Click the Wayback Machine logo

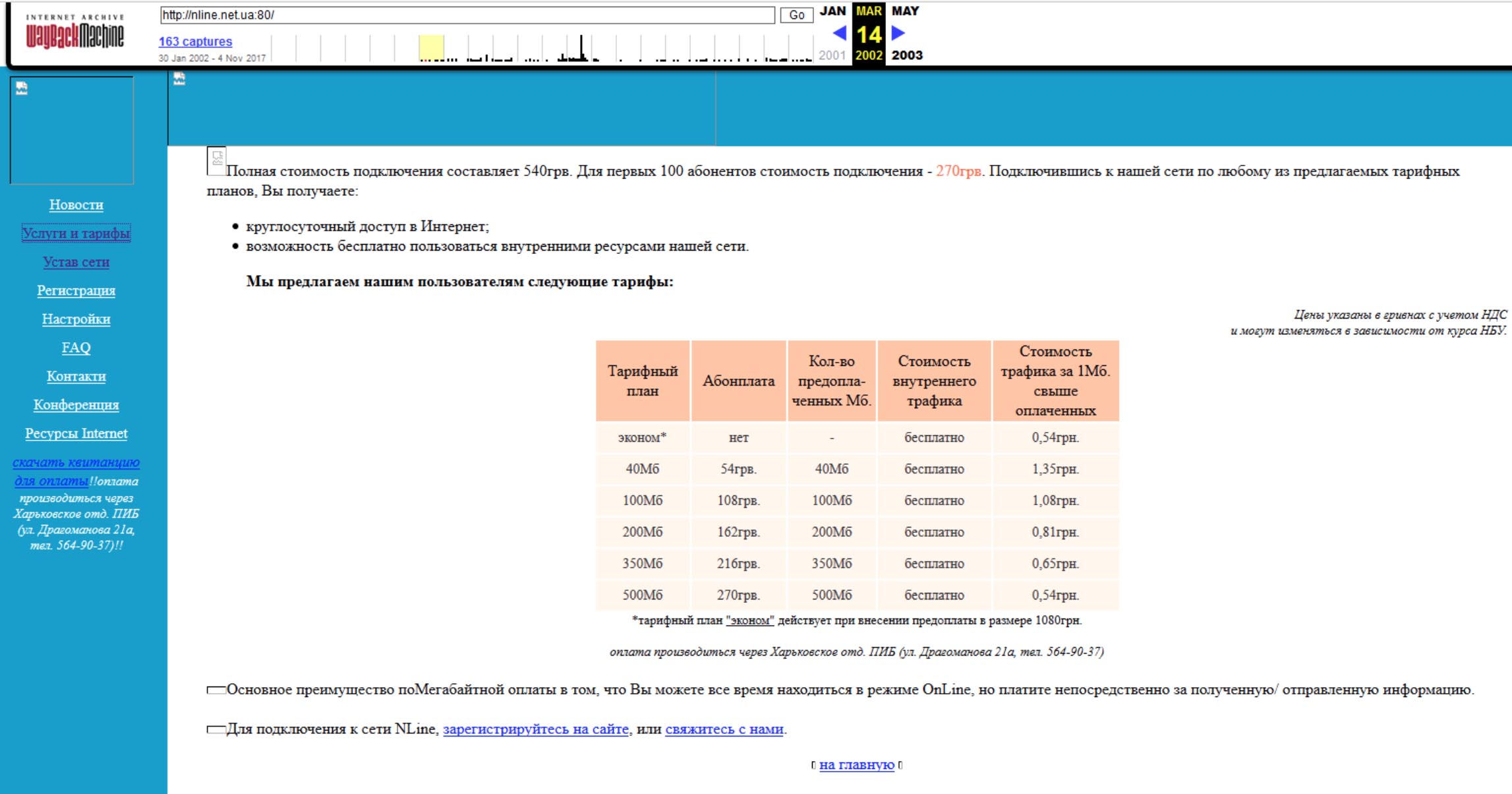point(74,32)
